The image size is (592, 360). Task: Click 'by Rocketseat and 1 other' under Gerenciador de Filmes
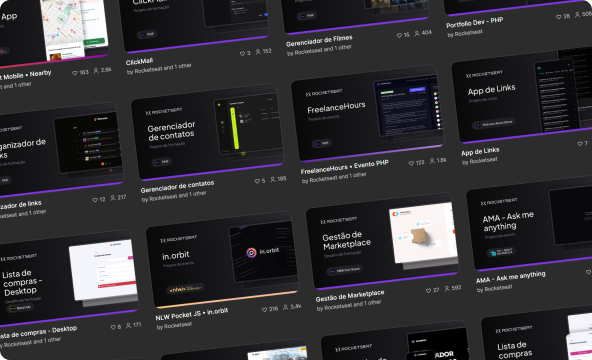tap(319, 50)
